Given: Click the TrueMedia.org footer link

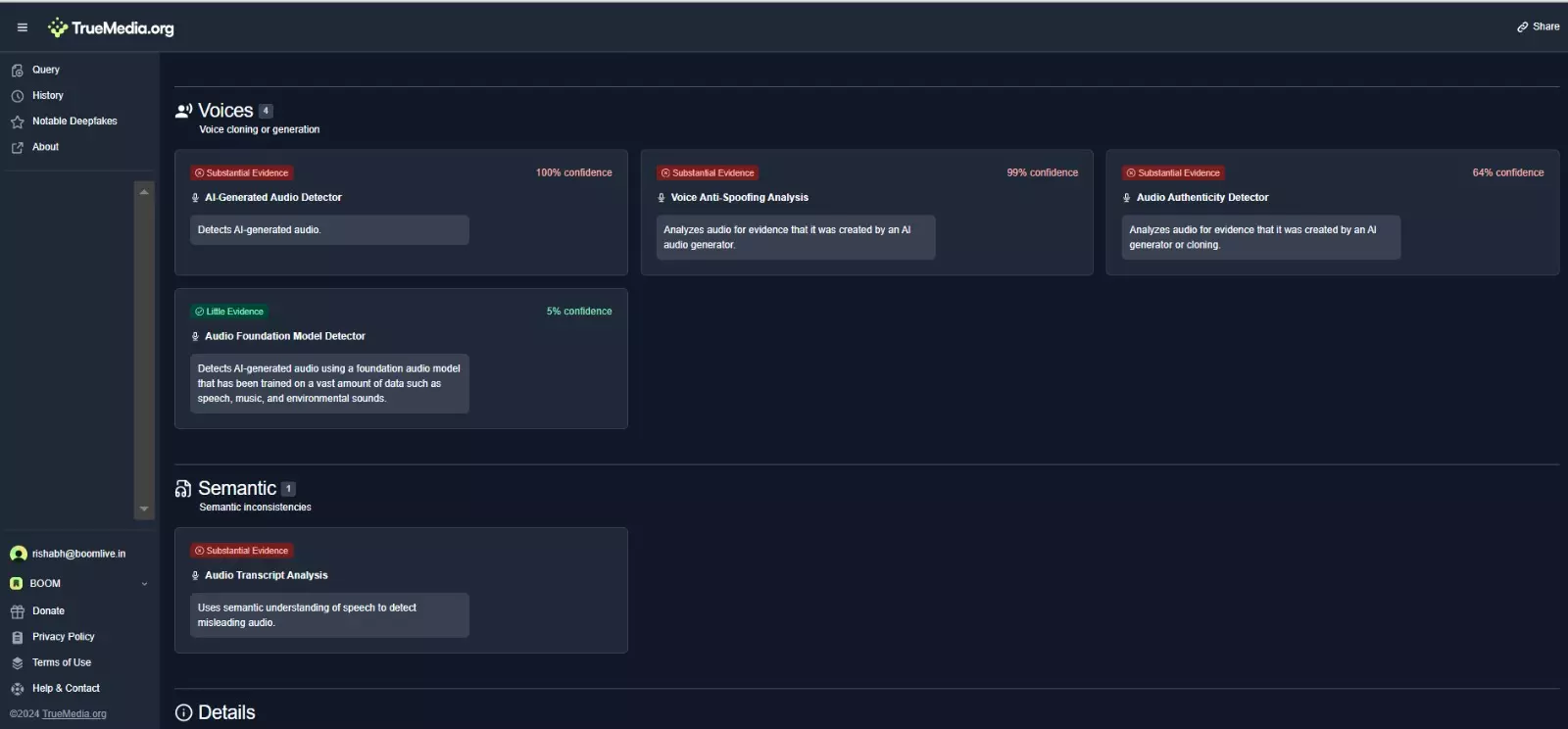Looking at the screenshot, I should coord(73,713).
